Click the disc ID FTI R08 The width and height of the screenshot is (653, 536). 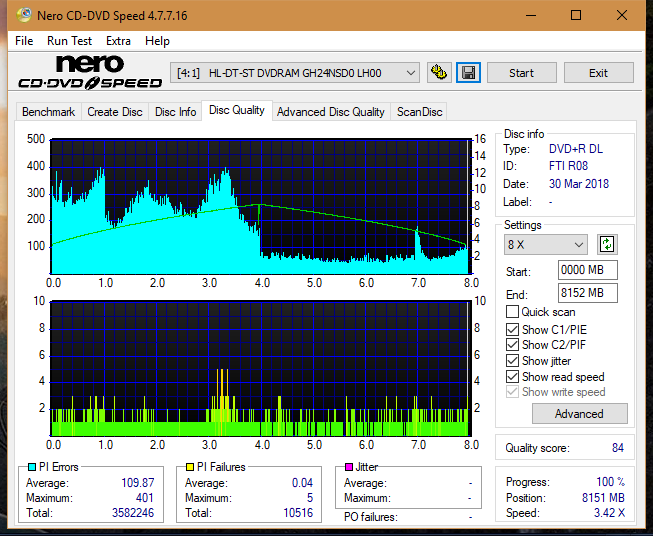tap(568, 166)
